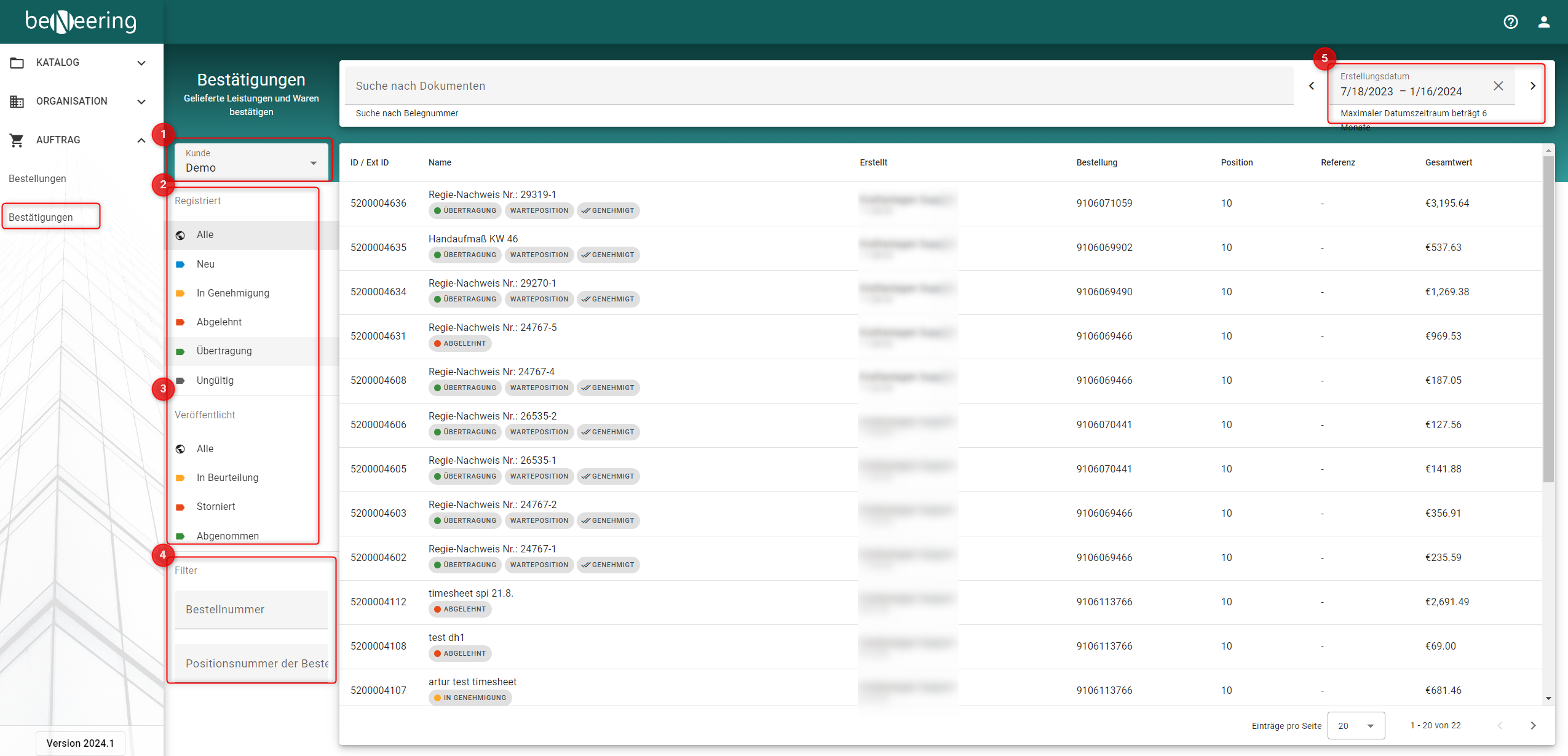The height and width of the screenshot is (756, 1568).
Task: Go to next results page arrow
Action: click(x=1532, y=726)
